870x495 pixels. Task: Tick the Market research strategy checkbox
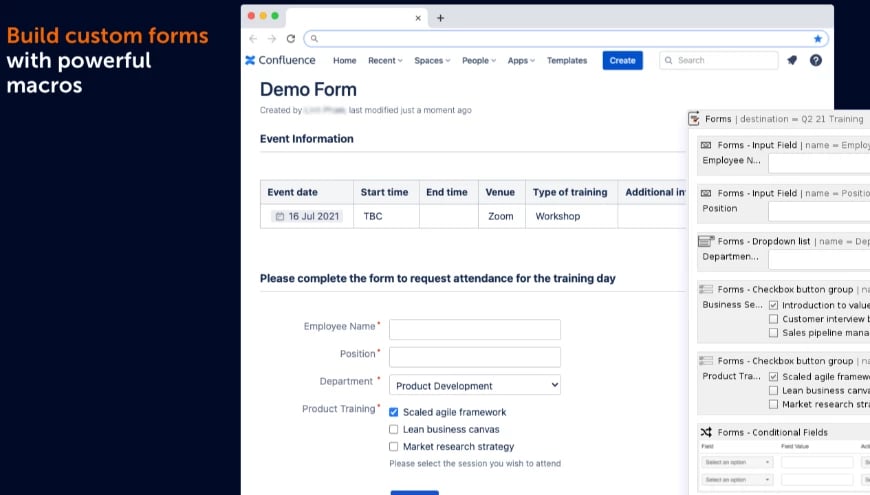click(393, 447)
